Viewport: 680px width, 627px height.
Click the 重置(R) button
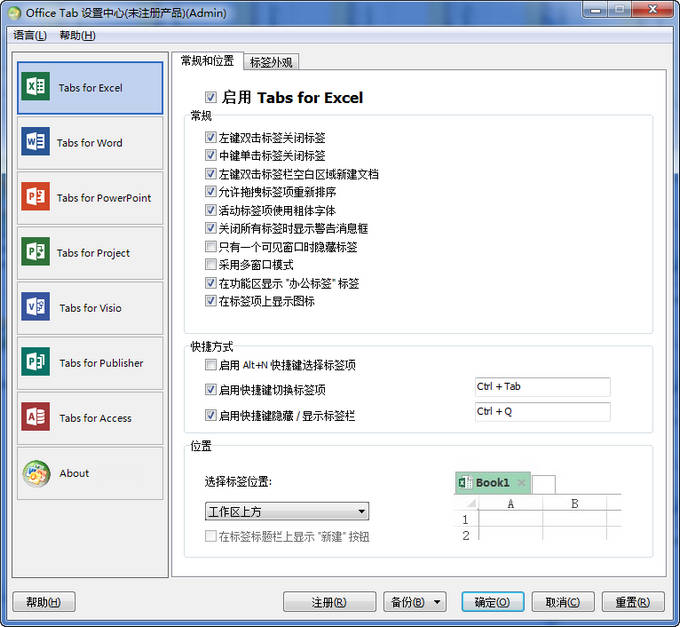tap(633, 602)
